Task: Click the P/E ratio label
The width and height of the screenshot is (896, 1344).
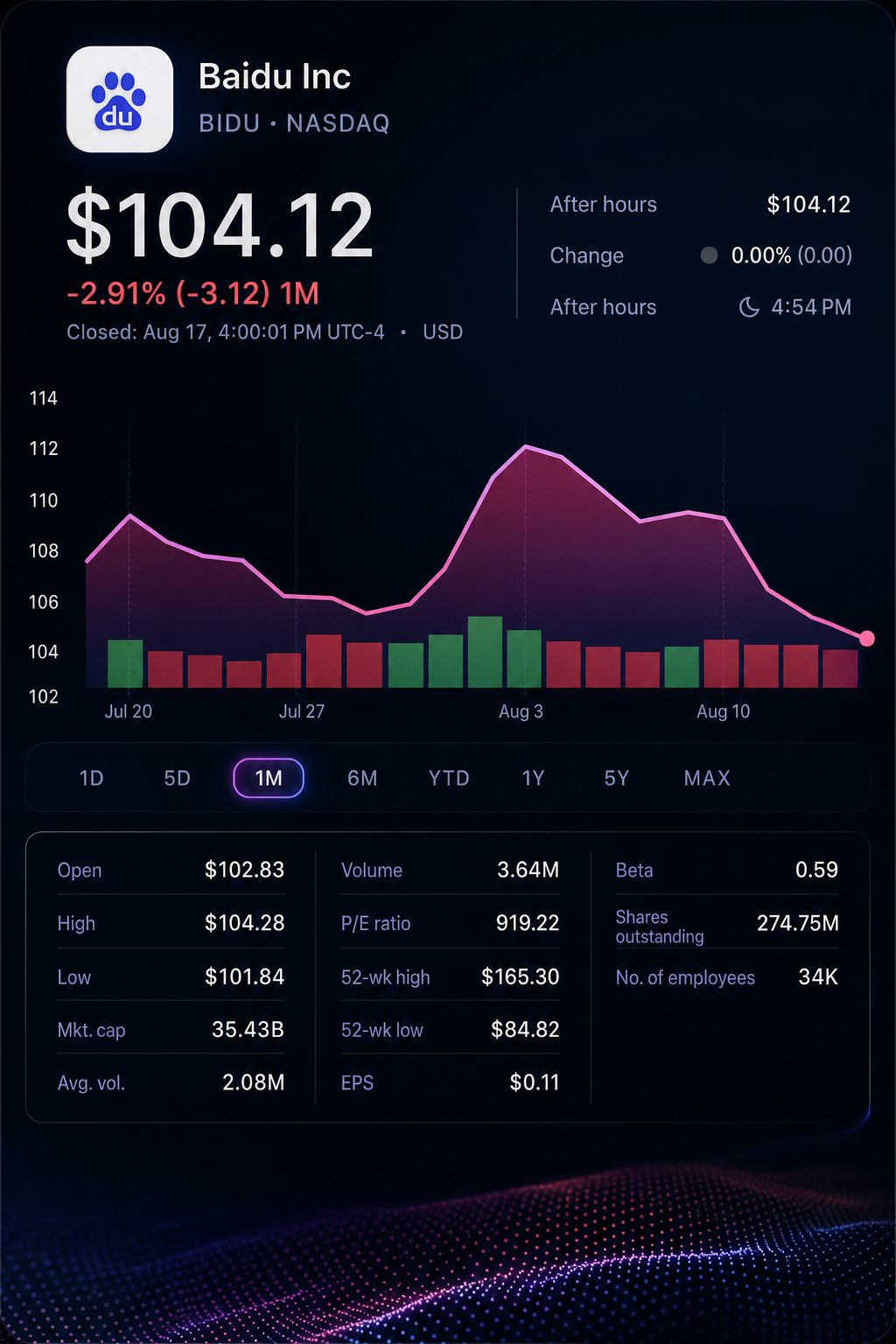Action: point(375,923)
